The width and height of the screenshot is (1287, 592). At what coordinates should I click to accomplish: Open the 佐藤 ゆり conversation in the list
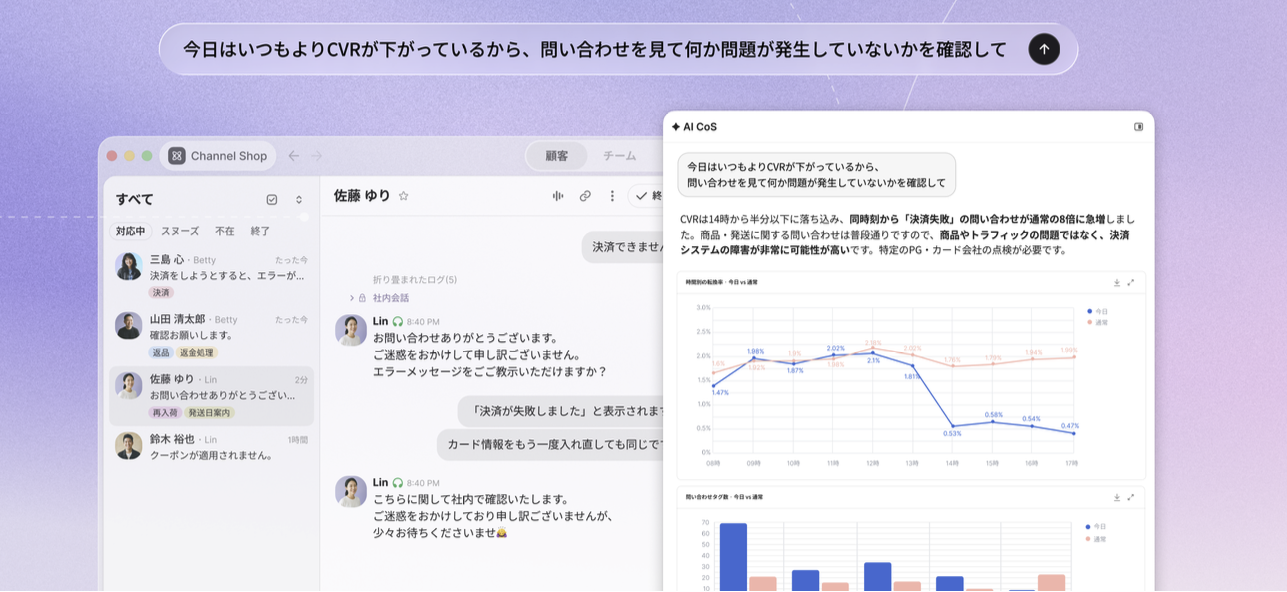click(211, 395)
